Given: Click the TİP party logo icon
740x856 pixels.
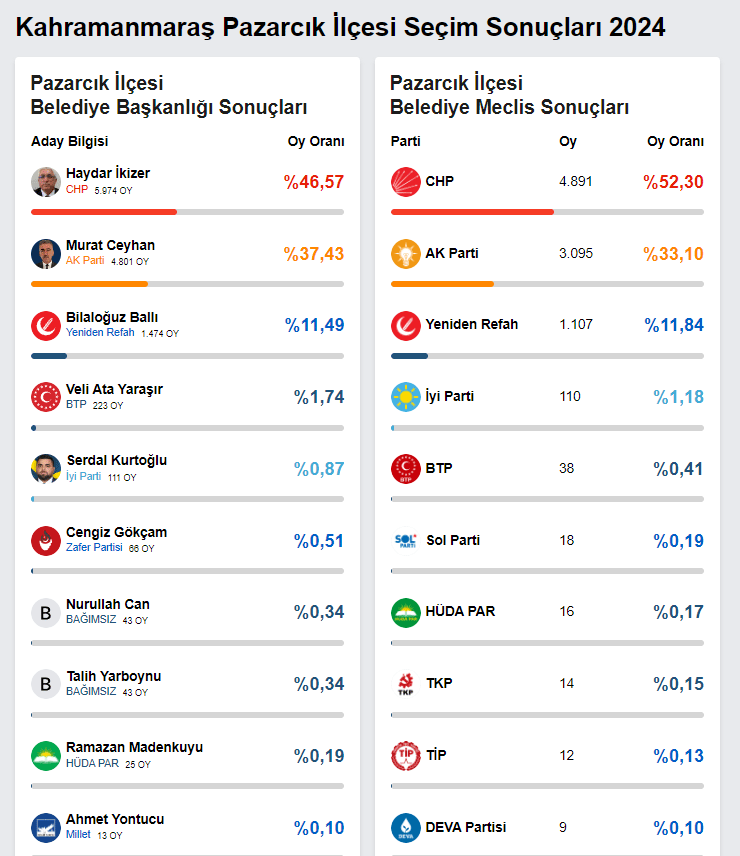Looking at the screenshot, I should tap(406, 756).
